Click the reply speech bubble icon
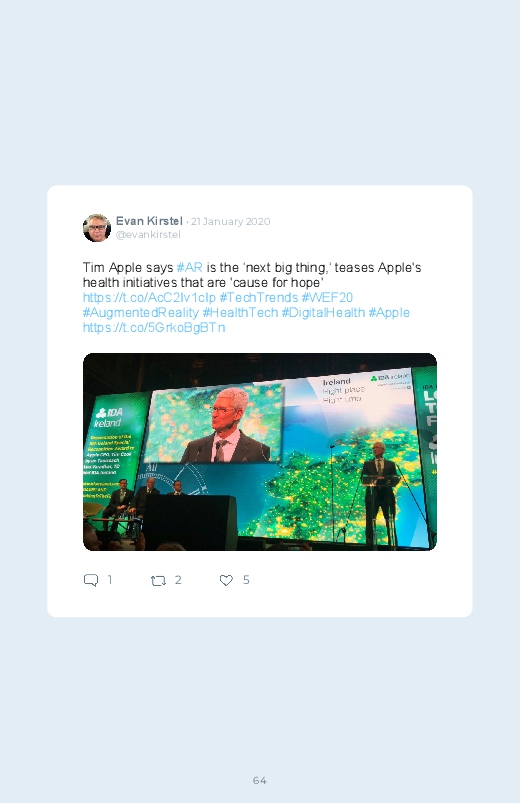The image size is (520, 803). pyautogui.click(x=91, y=580)
